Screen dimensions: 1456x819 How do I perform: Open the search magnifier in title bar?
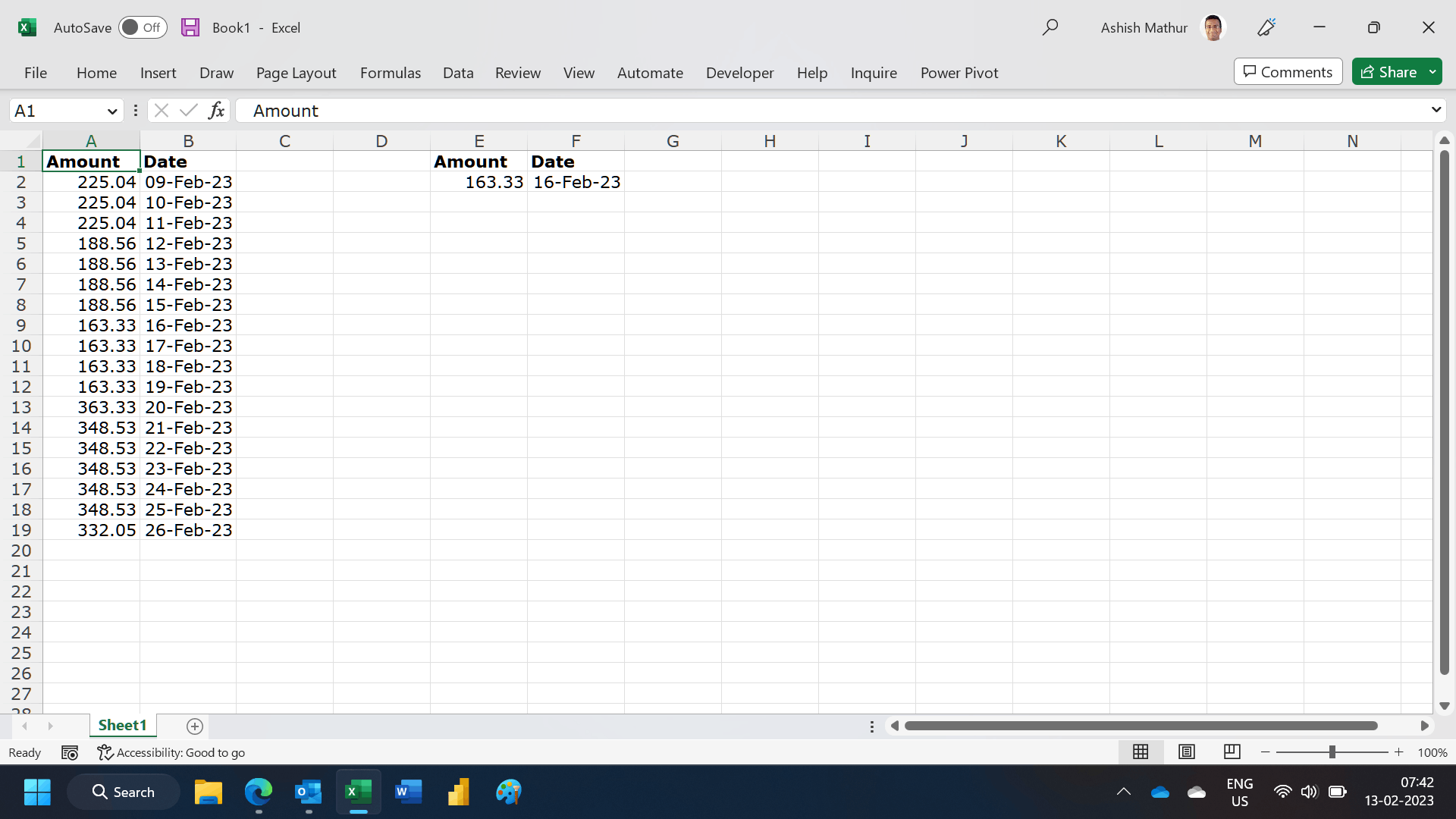(x=1050, y=27)
